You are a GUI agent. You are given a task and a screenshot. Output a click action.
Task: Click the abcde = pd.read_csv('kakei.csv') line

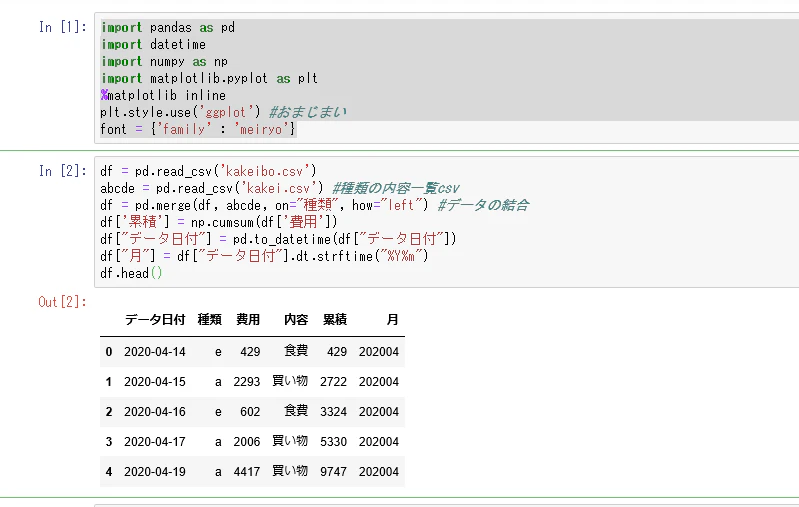280,188
